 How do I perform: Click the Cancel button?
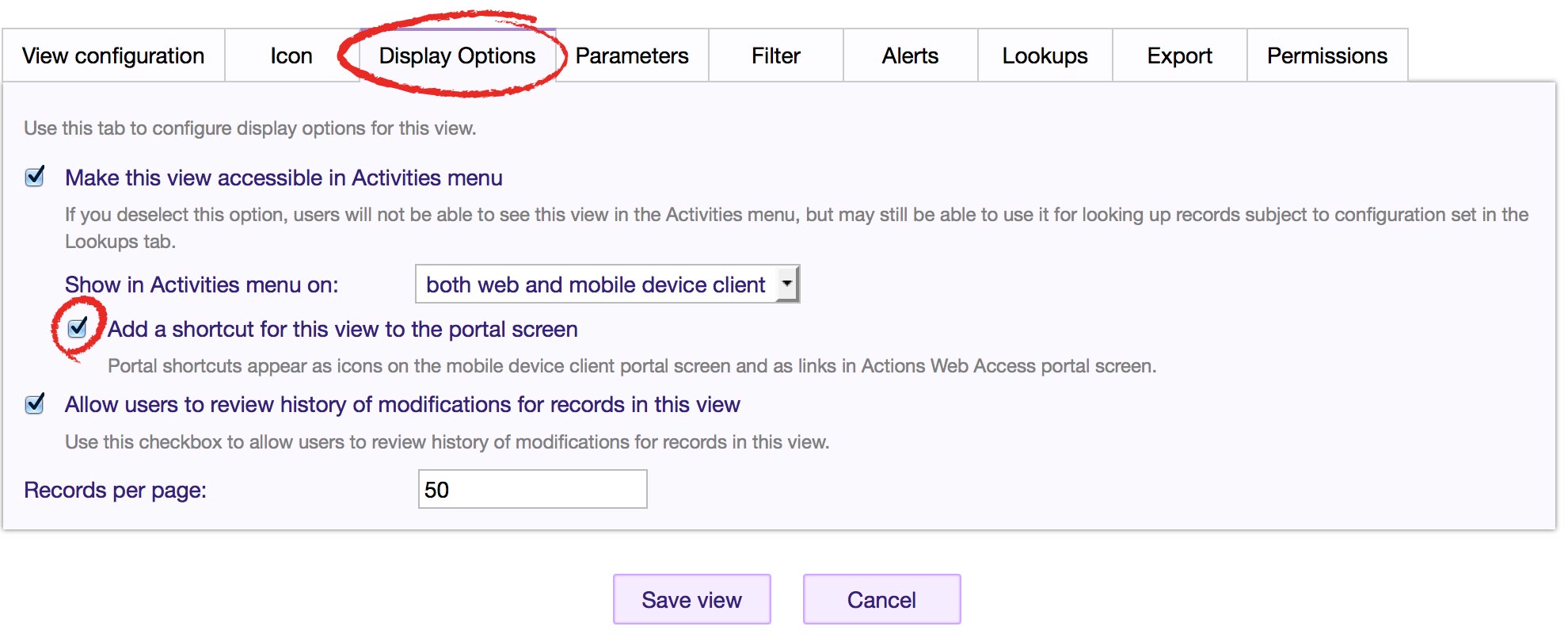882,599
